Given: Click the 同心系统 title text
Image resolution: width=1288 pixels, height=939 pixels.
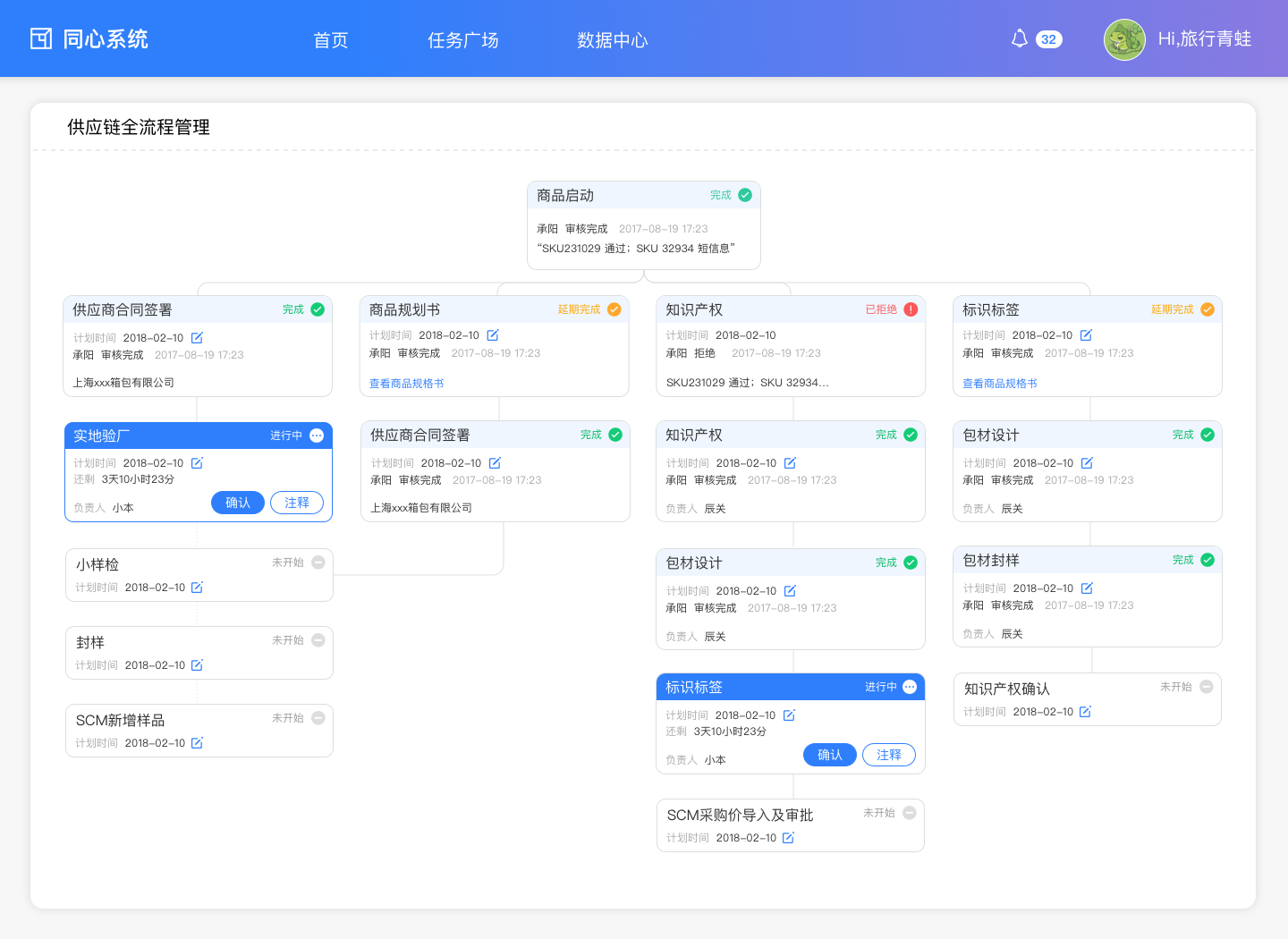Looking at the screenshot, I should [x=106, y=39].
